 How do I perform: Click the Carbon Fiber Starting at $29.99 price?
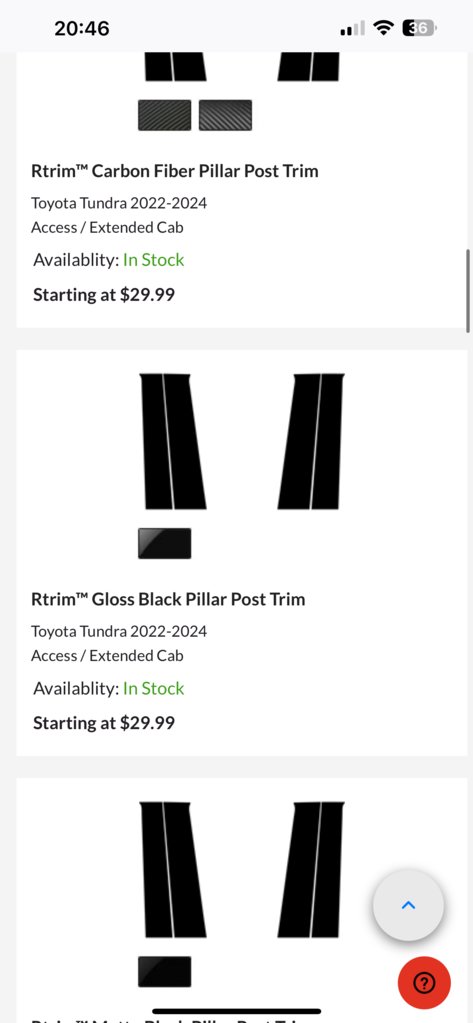point(104,295)
